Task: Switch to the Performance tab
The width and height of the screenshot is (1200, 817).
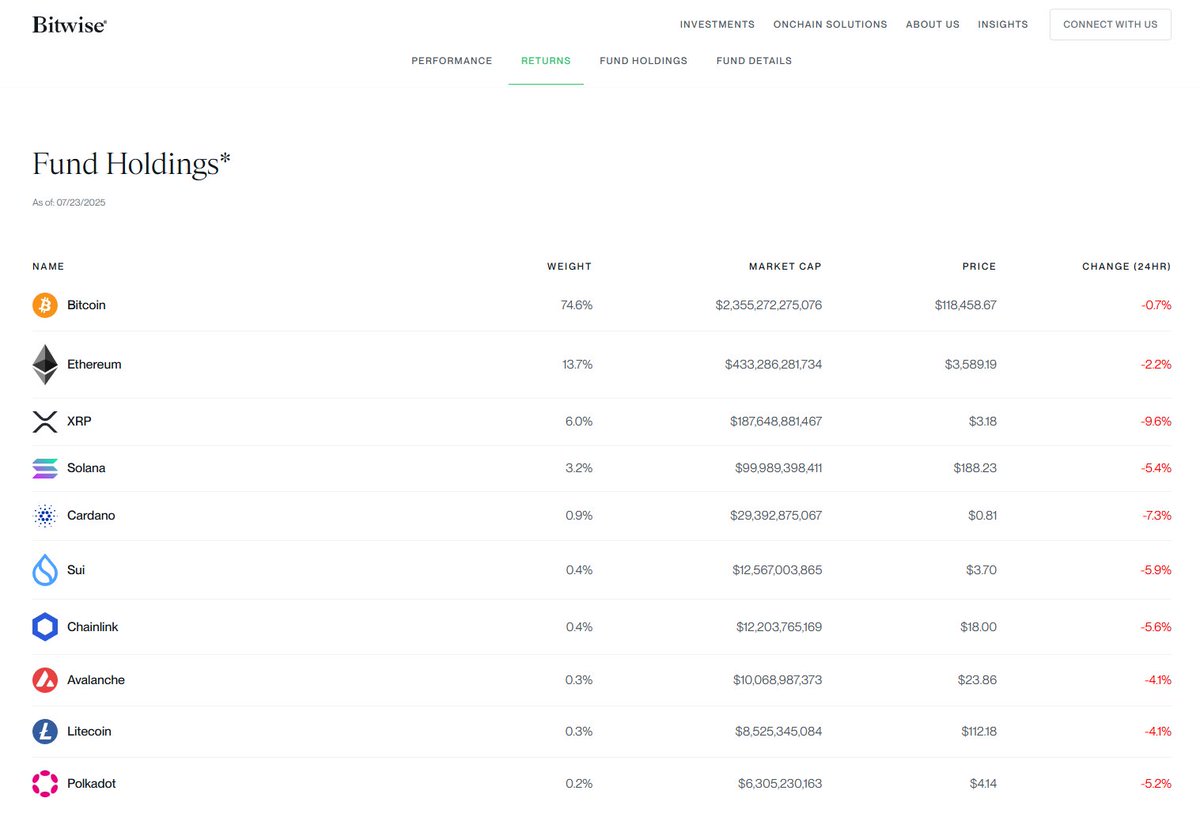Action: [452, 61]
